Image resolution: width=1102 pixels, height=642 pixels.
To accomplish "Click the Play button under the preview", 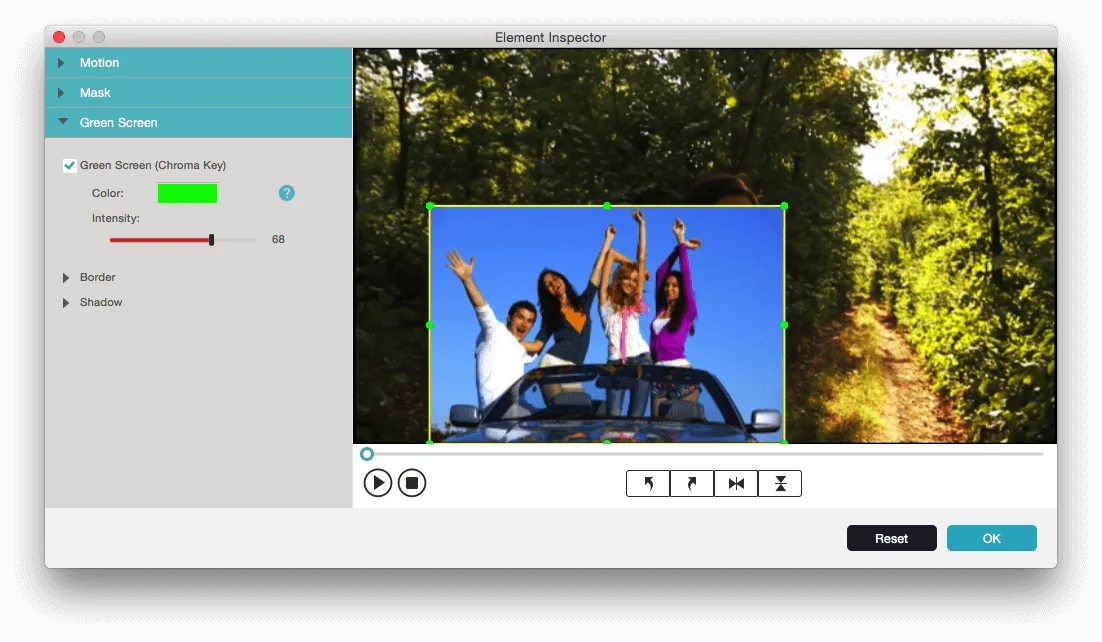I will [x=377, y=483].
